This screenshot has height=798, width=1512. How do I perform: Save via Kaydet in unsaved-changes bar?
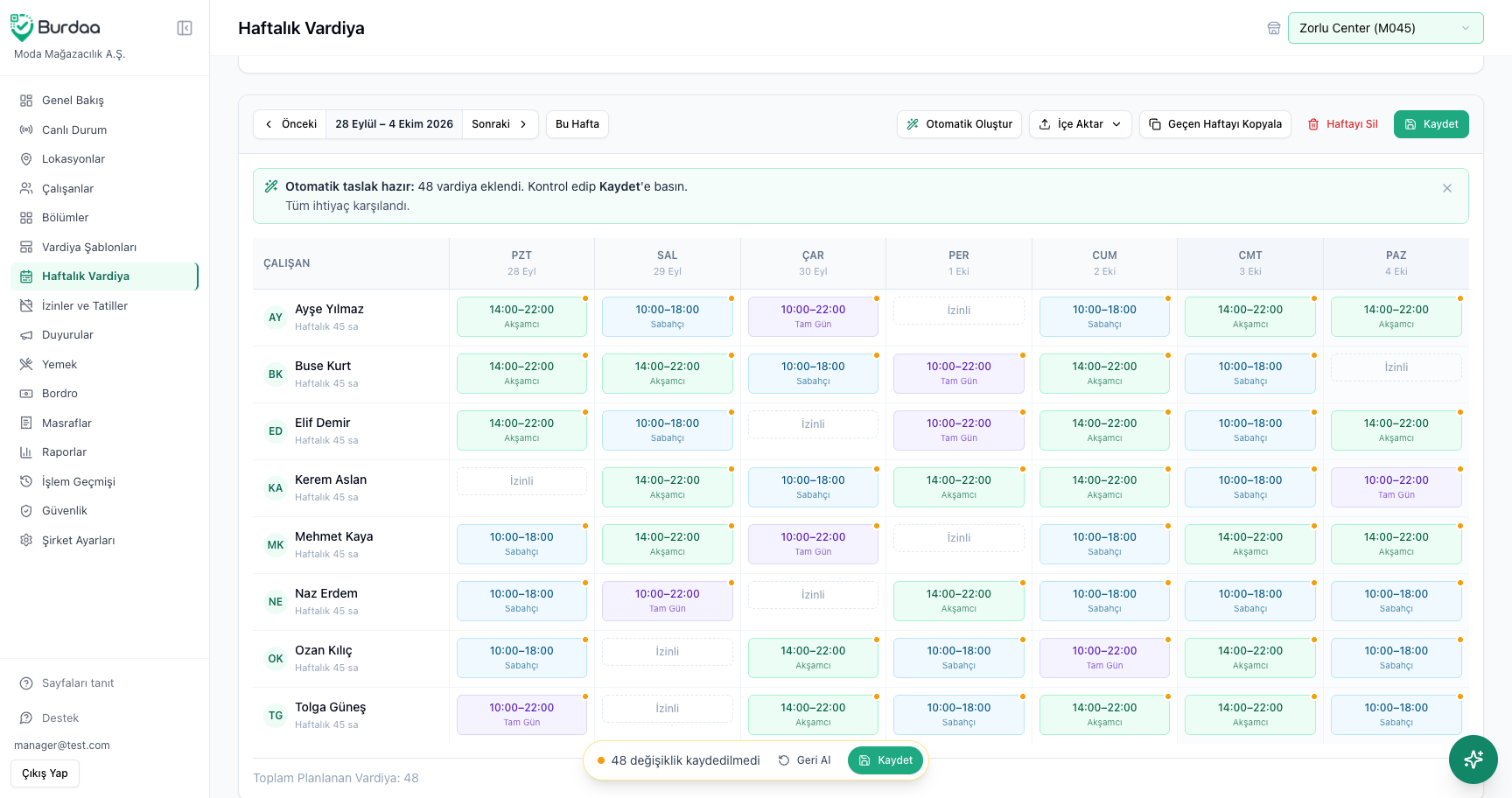point(885,760)
